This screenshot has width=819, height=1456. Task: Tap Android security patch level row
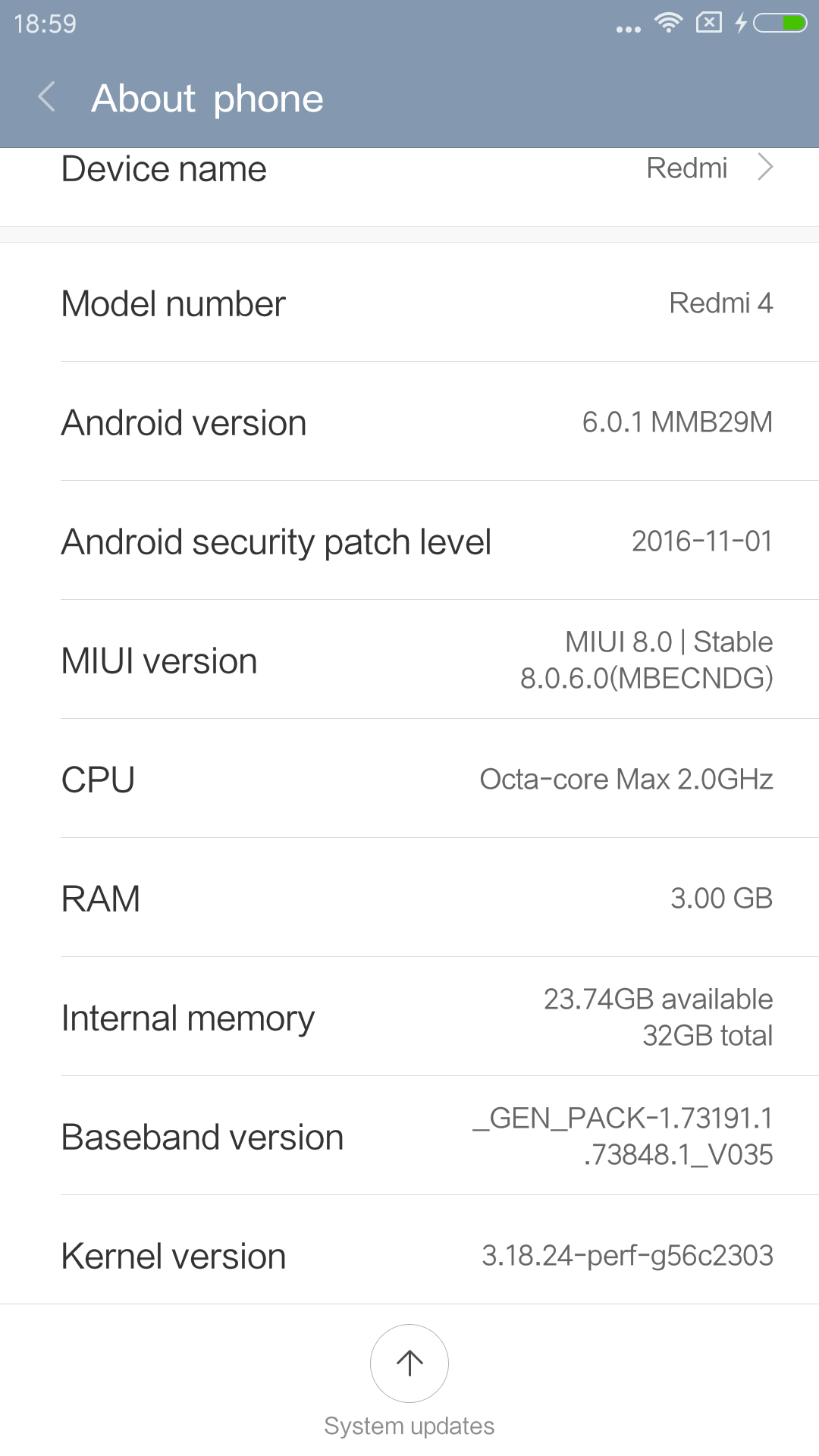click(x=409, y=541)
